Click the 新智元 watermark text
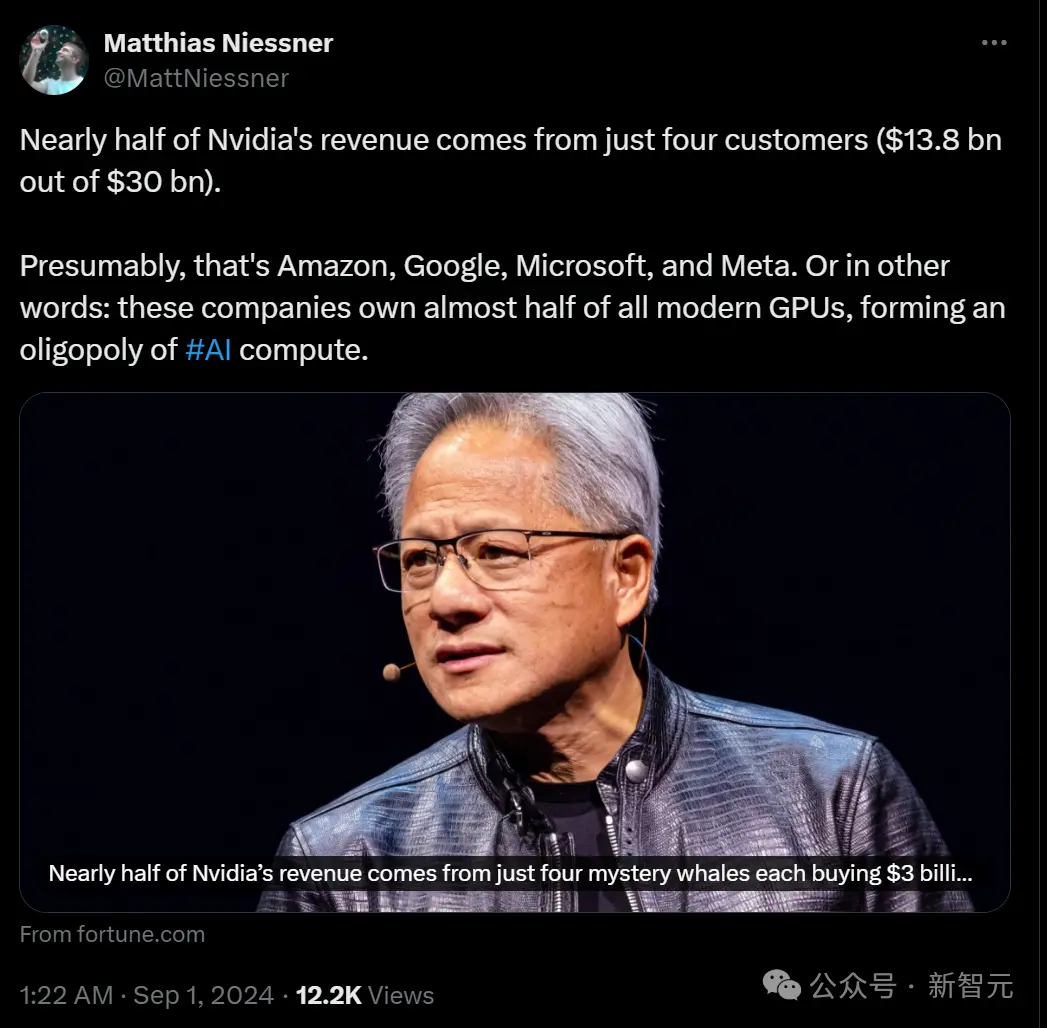The height and width of the screenshot is (1028, 1047). [x=970, y=986]
